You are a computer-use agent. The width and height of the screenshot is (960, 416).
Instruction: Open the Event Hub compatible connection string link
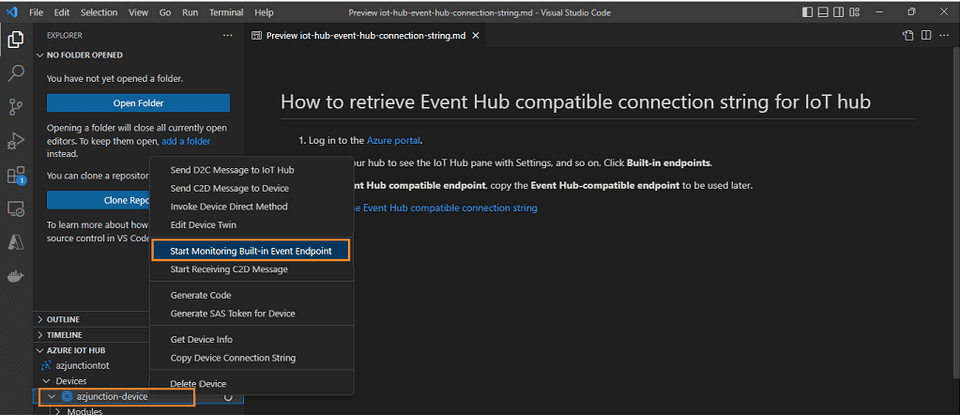(445, 208)
